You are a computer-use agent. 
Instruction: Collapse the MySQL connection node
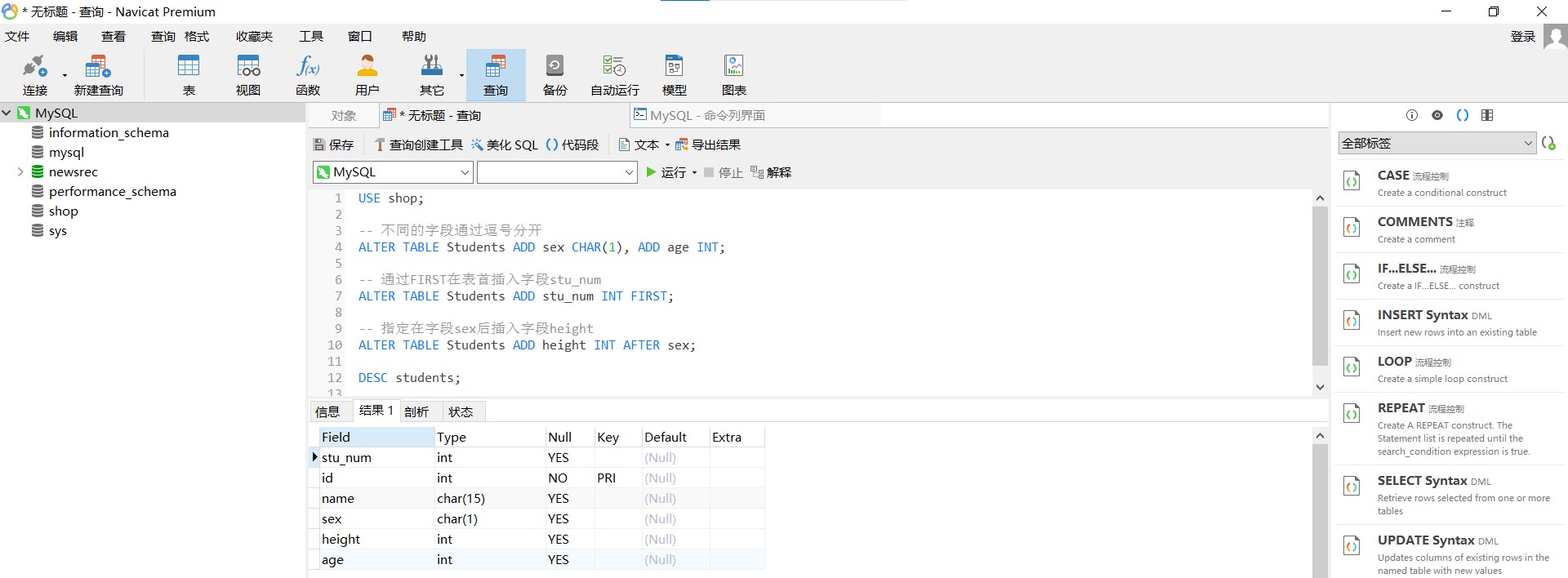[x=7, y=113]
